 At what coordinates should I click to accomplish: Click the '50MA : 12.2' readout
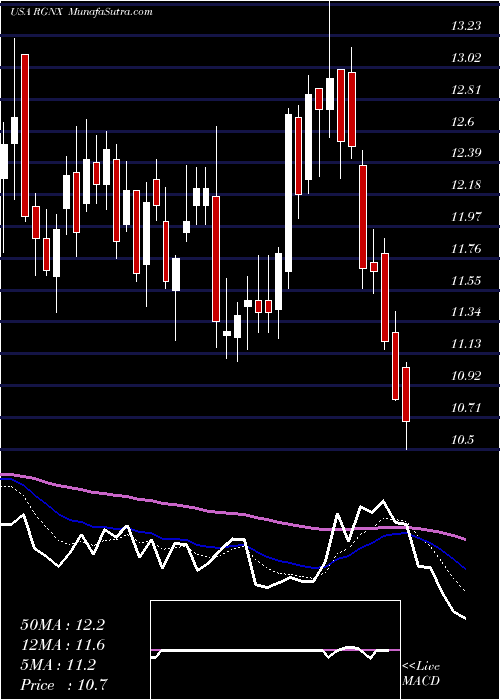coord(62,625)
